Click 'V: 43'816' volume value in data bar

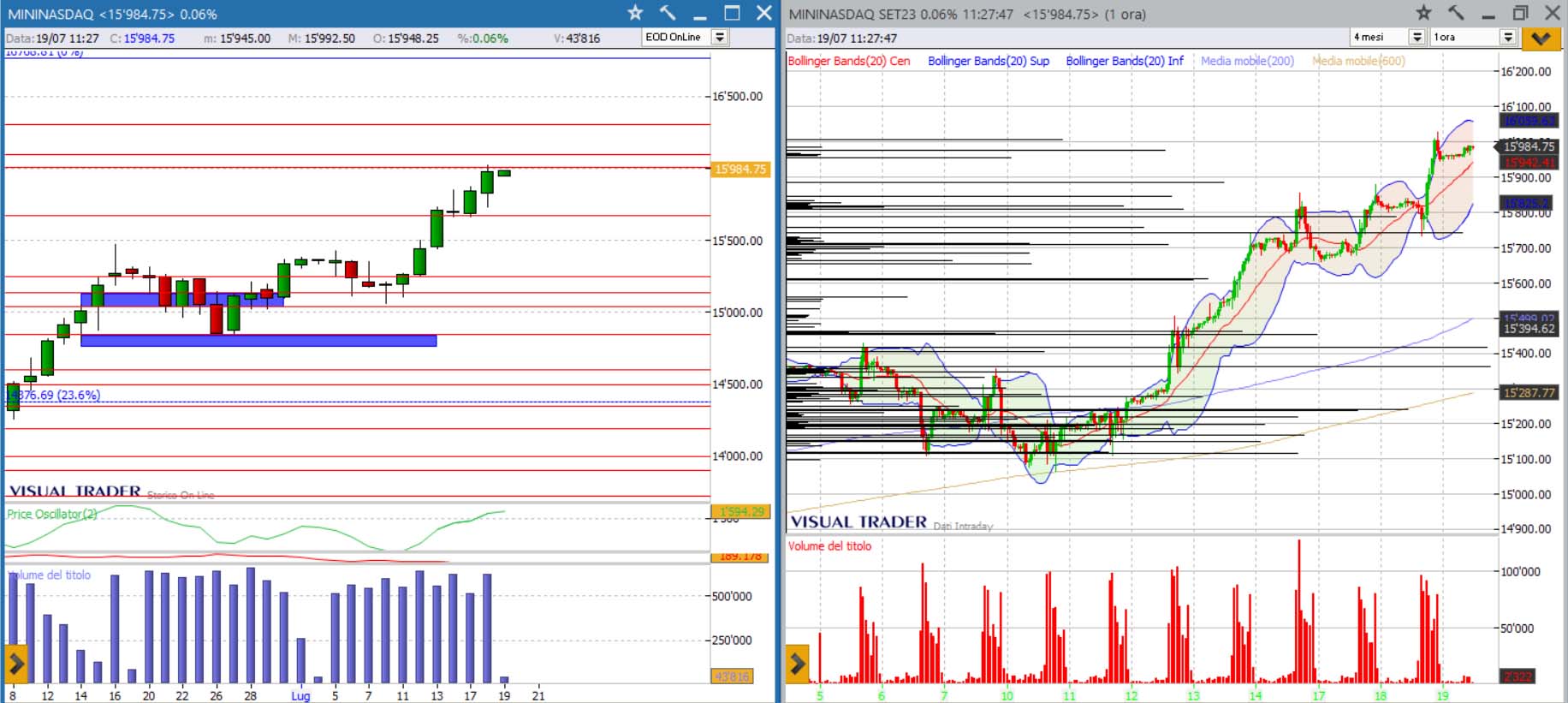coord(577,39)
